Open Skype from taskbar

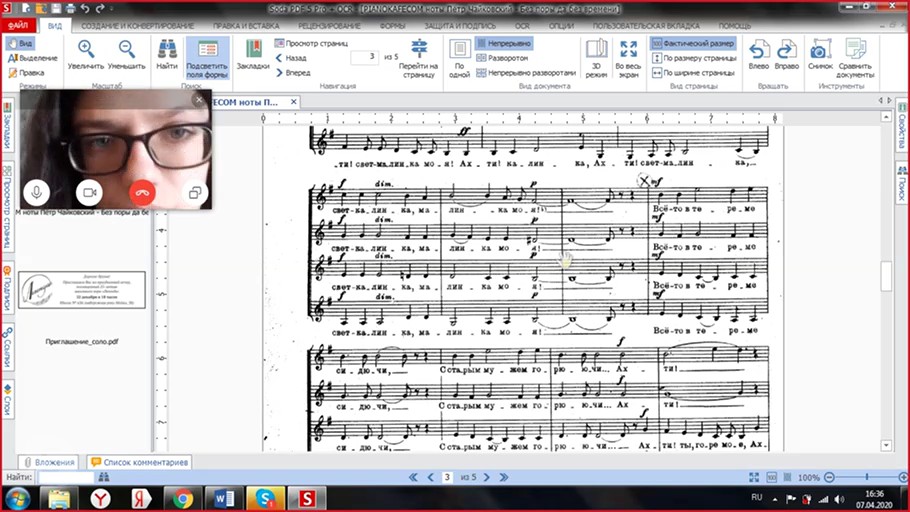pos(265,499)
